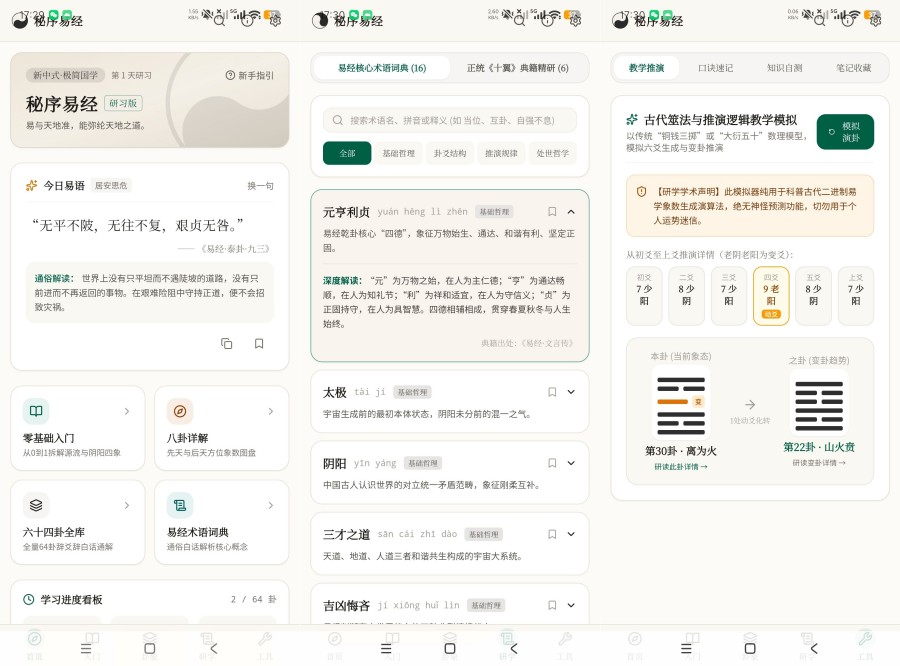
Task: Tap the sparkle icon beside 古代筮法与推演逻辑教学模拟
Action: click(632, 119)
